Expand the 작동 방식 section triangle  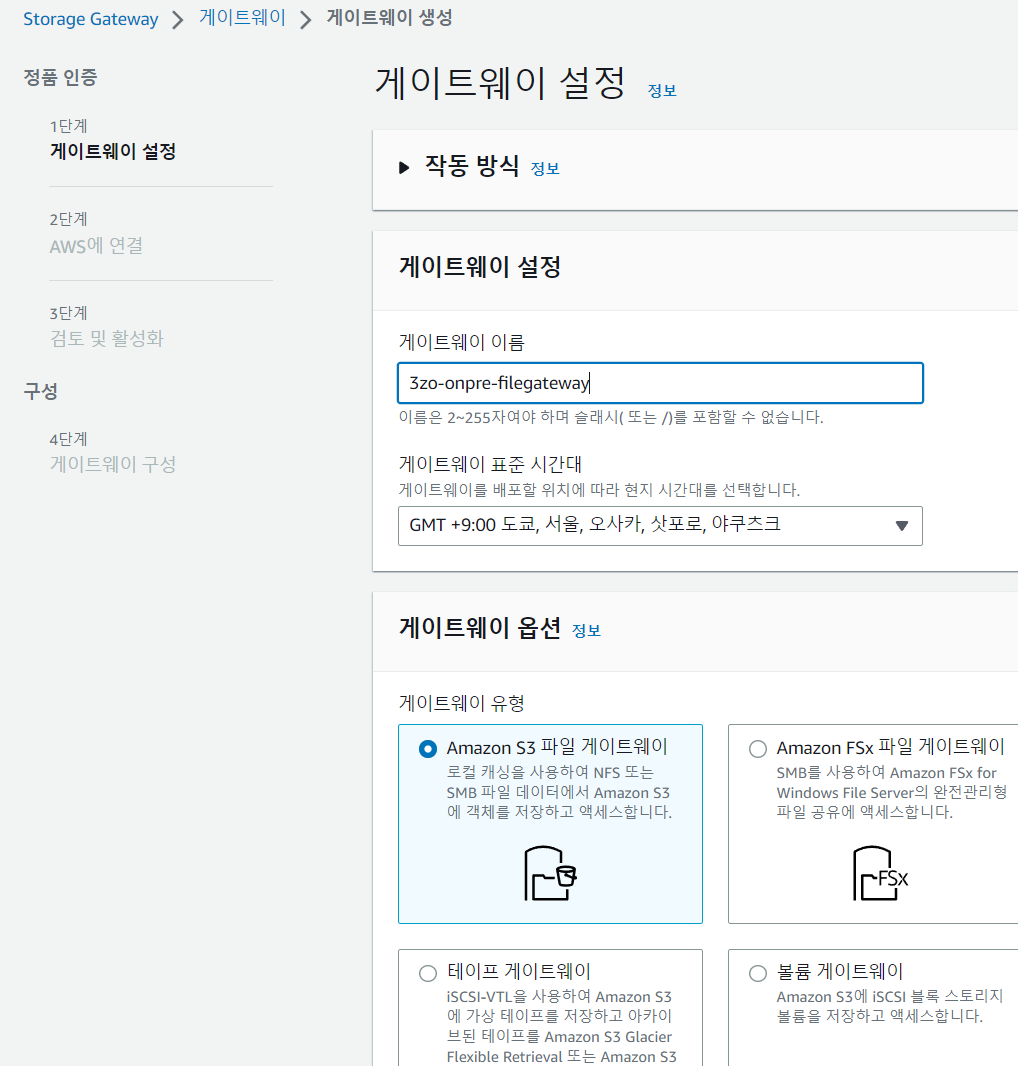404,167
